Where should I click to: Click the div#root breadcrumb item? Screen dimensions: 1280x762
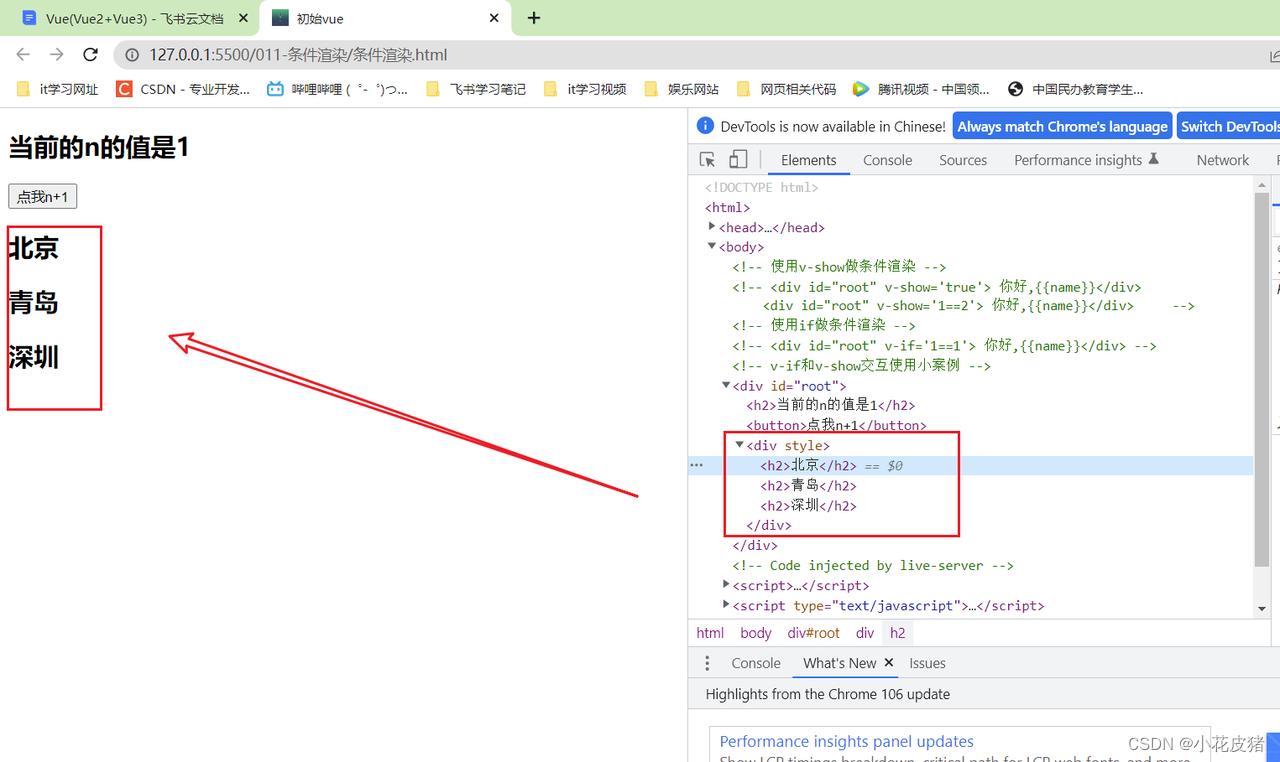coord(813,633)
